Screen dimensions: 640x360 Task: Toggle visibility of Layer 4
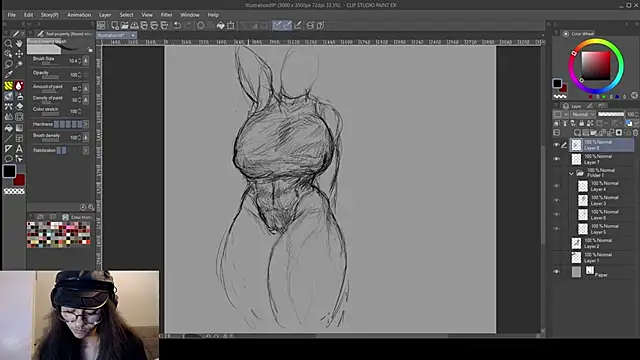[x=556, y=186]
